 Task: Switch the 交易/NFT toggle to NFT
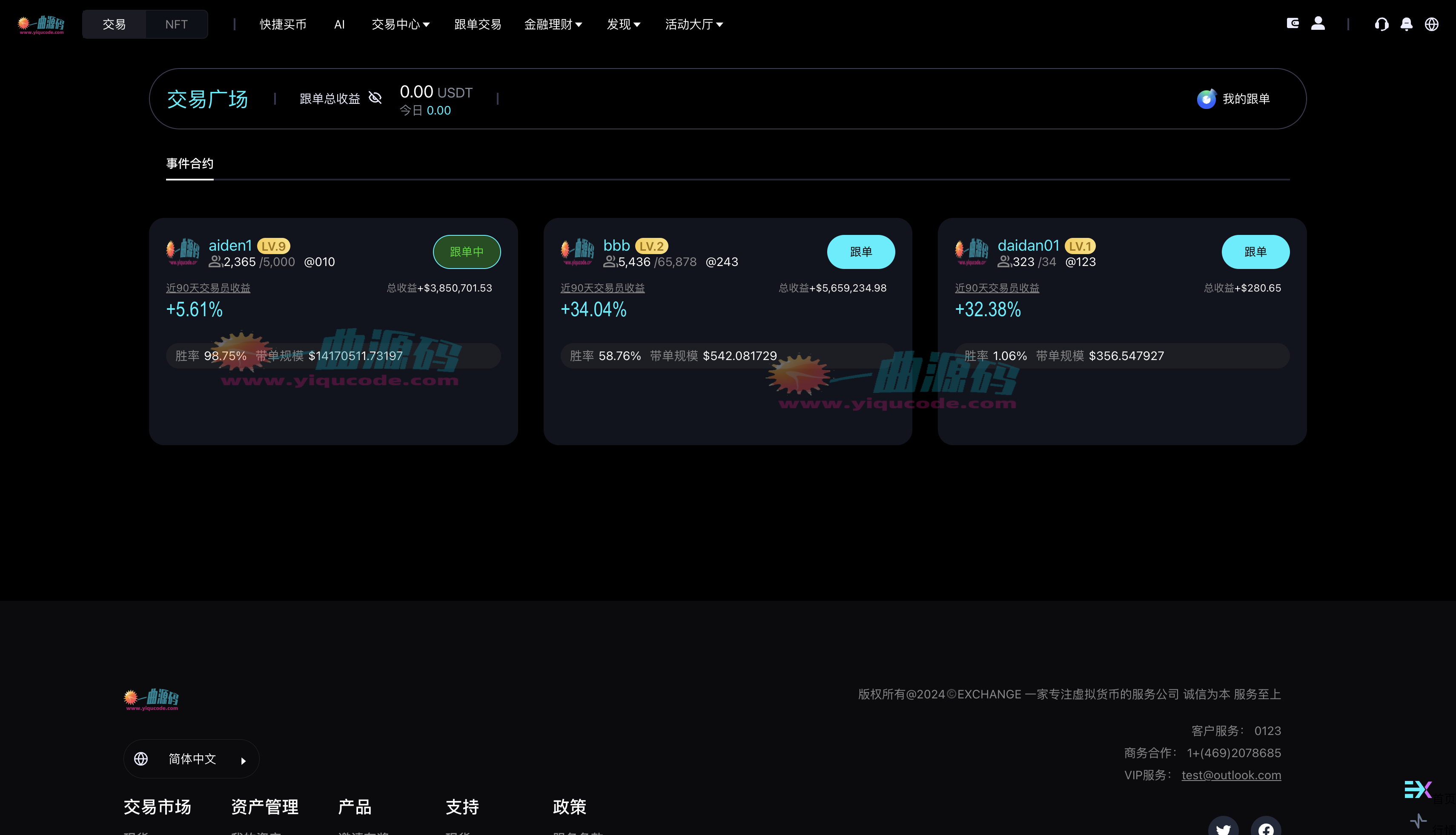point(175,23)
